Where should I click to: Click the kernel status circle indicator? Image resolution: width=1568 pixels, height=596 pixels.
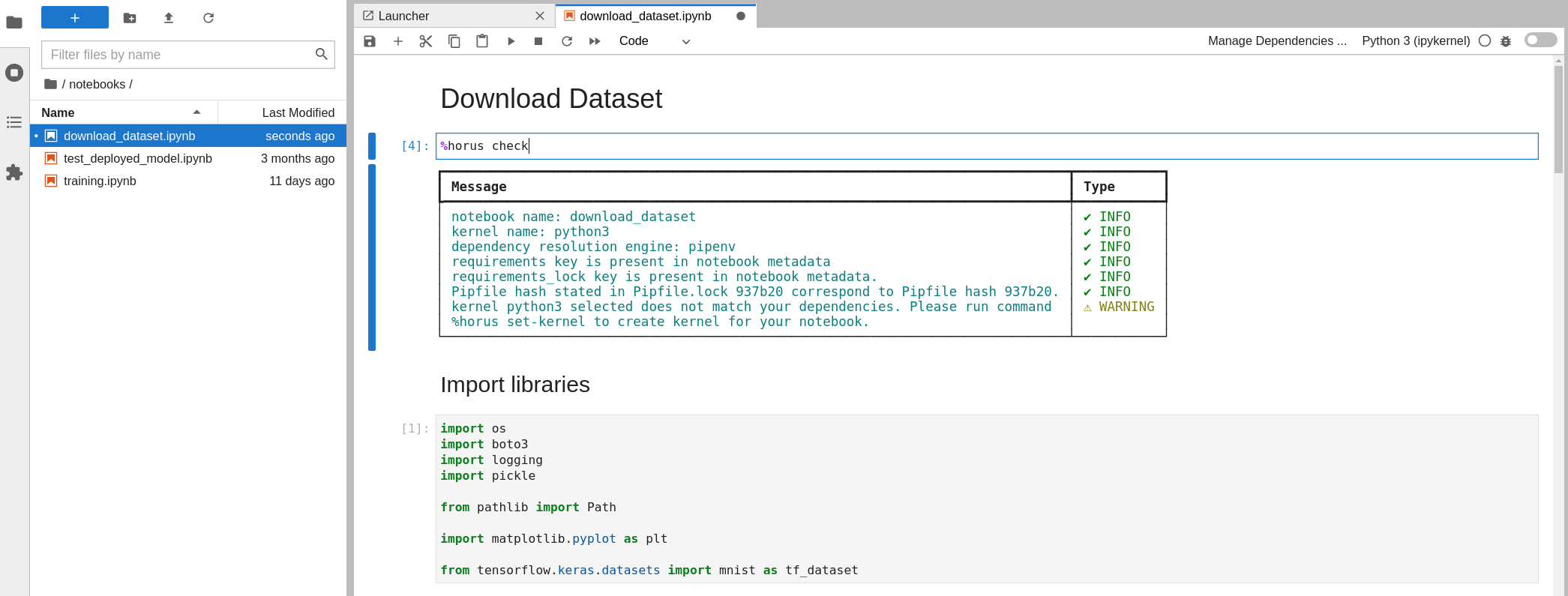coord(1485,41)
